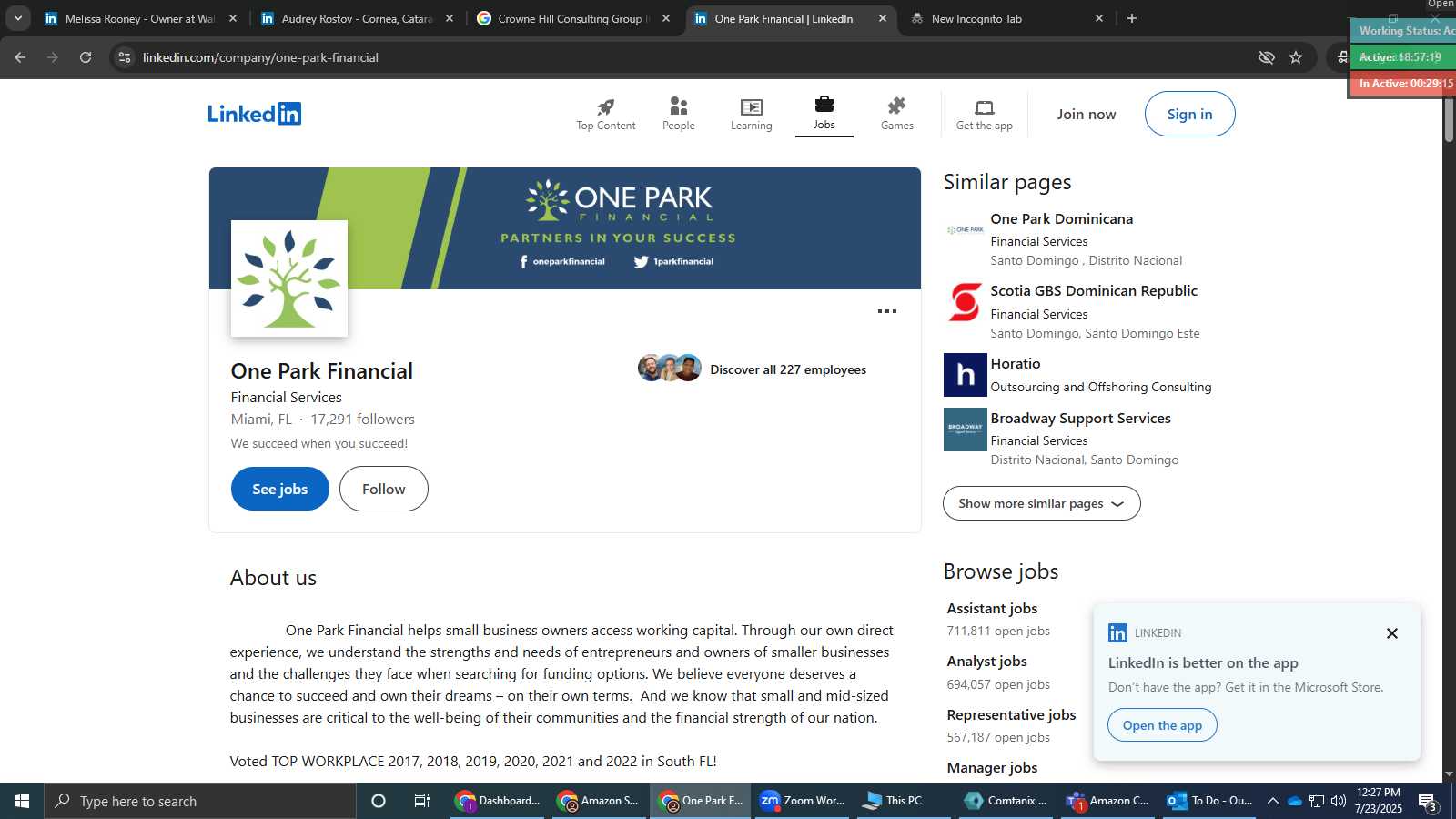Browse Analyst jobs link
Image resolution: width=1456 pixels, height=819 pixels.
(x=986, y=662)
